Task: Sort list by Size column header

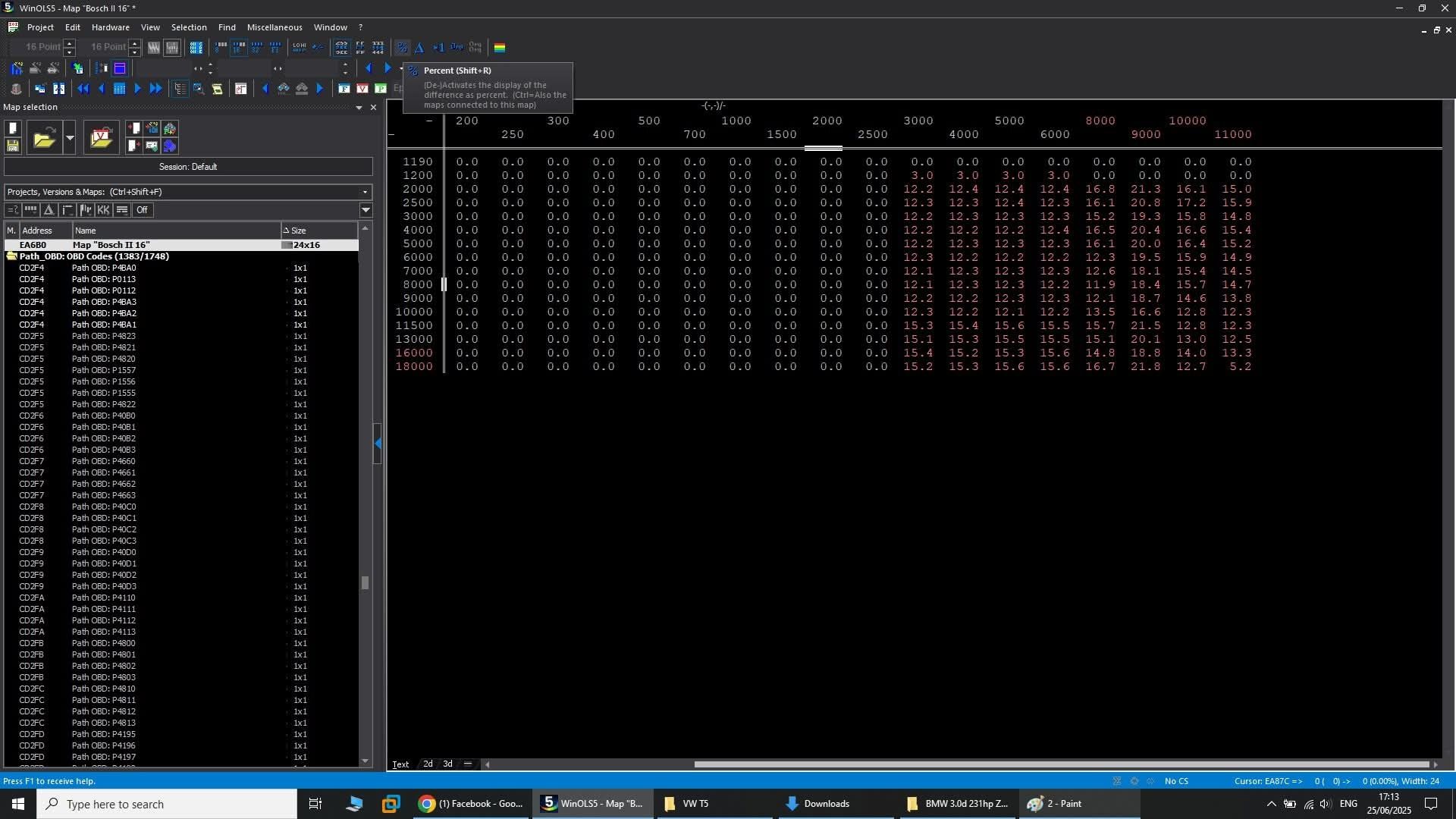Action: [x=318, y=231]
